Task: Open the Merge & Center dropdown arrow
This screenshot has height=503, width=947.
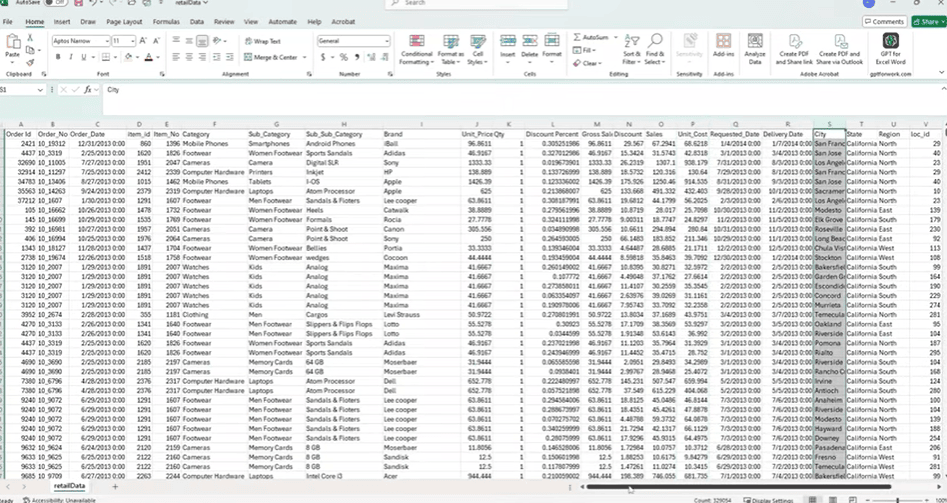Action: (x=304, y=57)
